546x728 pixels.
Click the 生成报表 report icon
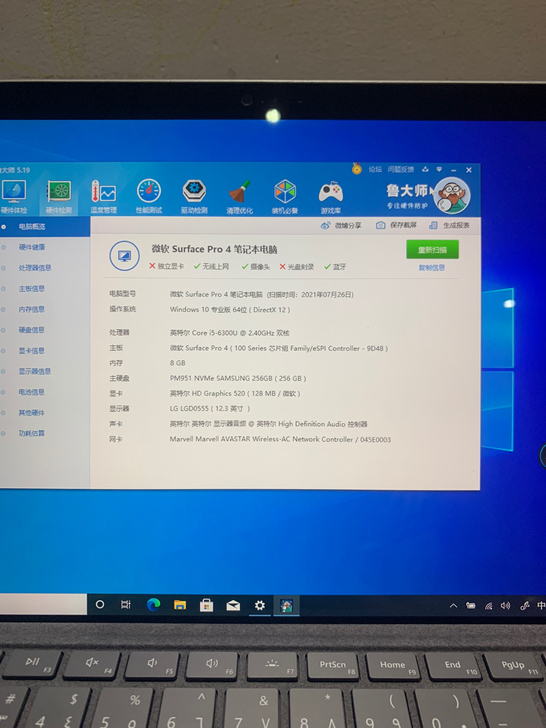tap(449, 225)
